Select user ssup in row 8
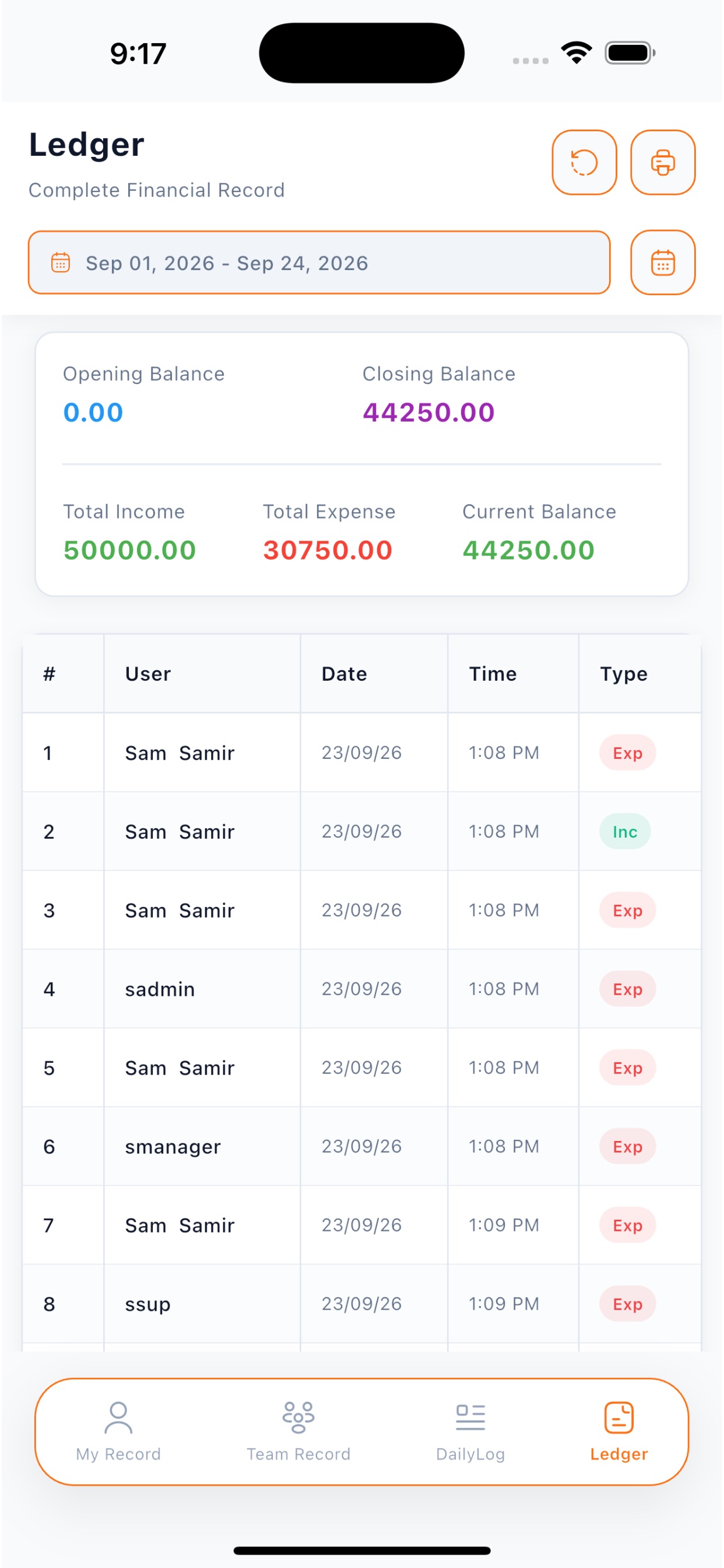The width and height of the screenshot is (724, 1568). (148, 1304)
